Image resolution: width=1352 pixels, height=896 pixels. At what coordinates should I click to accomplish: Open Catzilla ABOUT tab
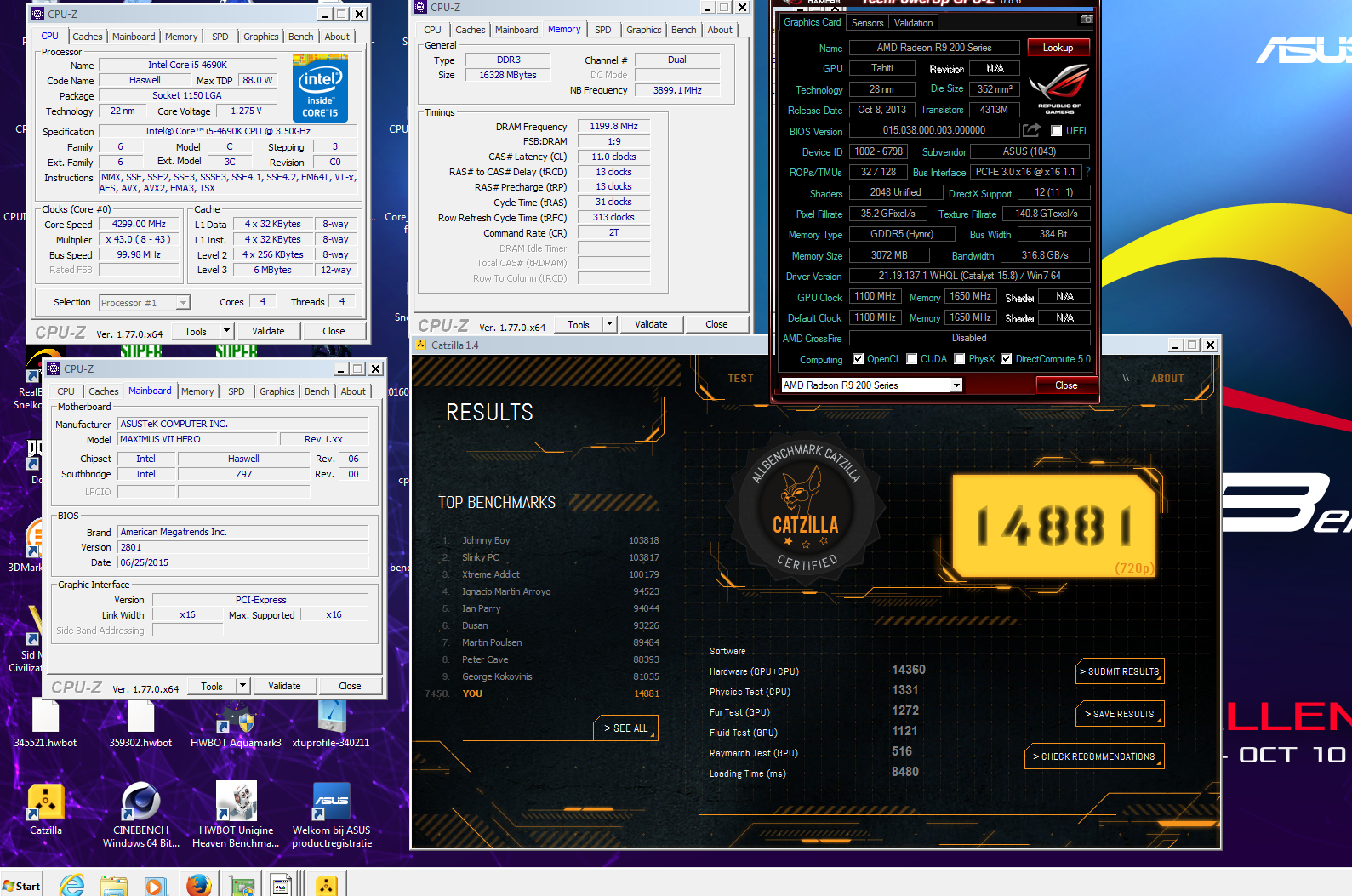pos(1167,379)
